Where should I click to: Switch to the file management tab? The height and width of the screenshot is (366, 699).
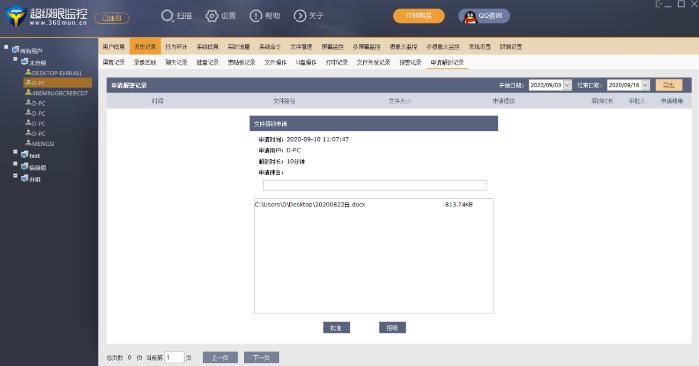(x=301, y=47)
